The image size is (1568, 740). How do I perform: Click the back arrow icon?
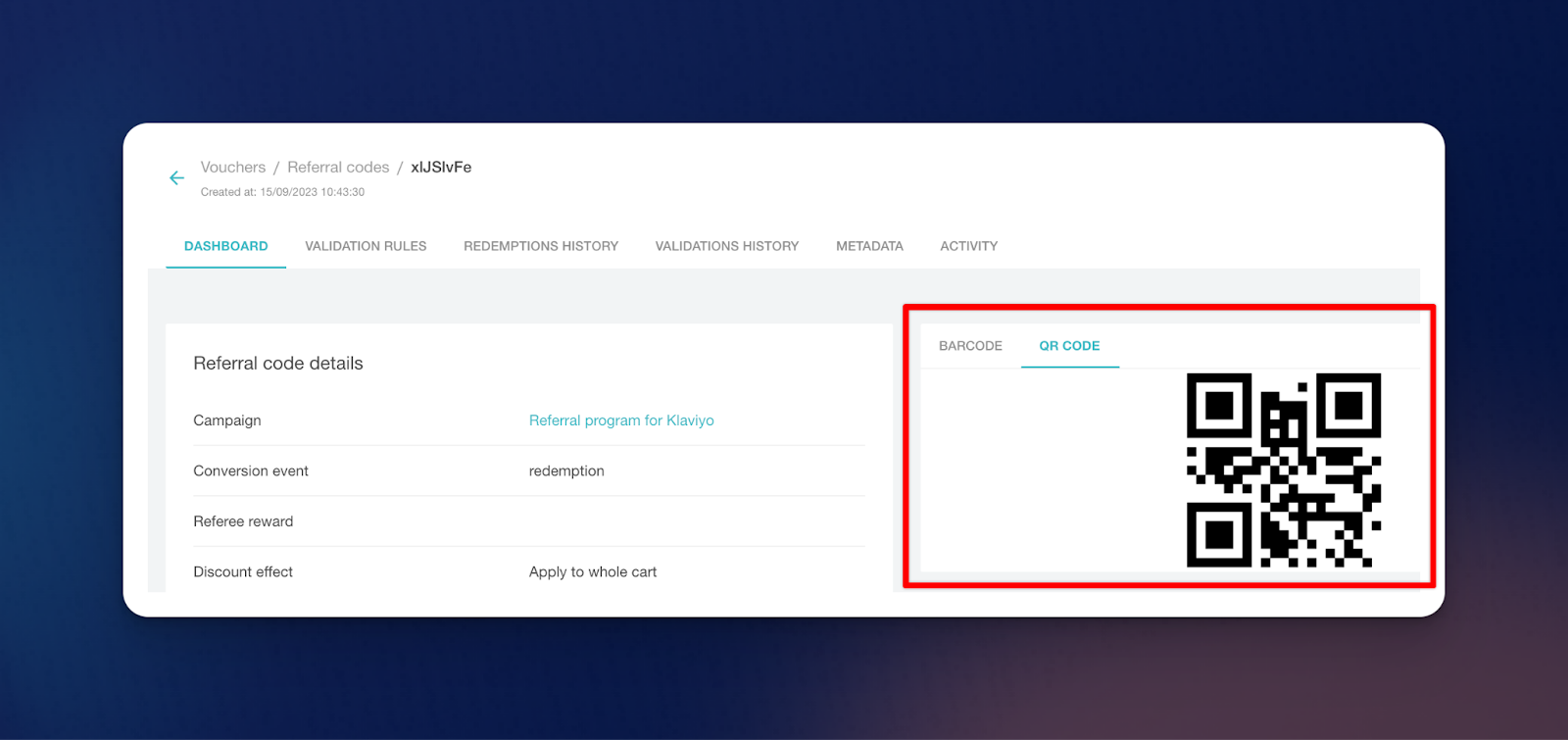coord(176,177)
